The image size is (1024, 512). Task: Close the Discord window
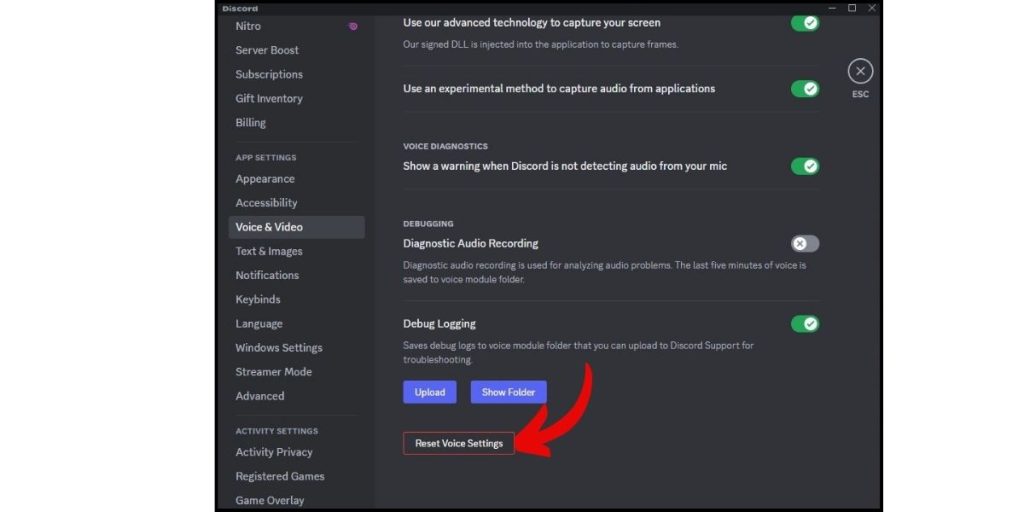coord(872,8)
